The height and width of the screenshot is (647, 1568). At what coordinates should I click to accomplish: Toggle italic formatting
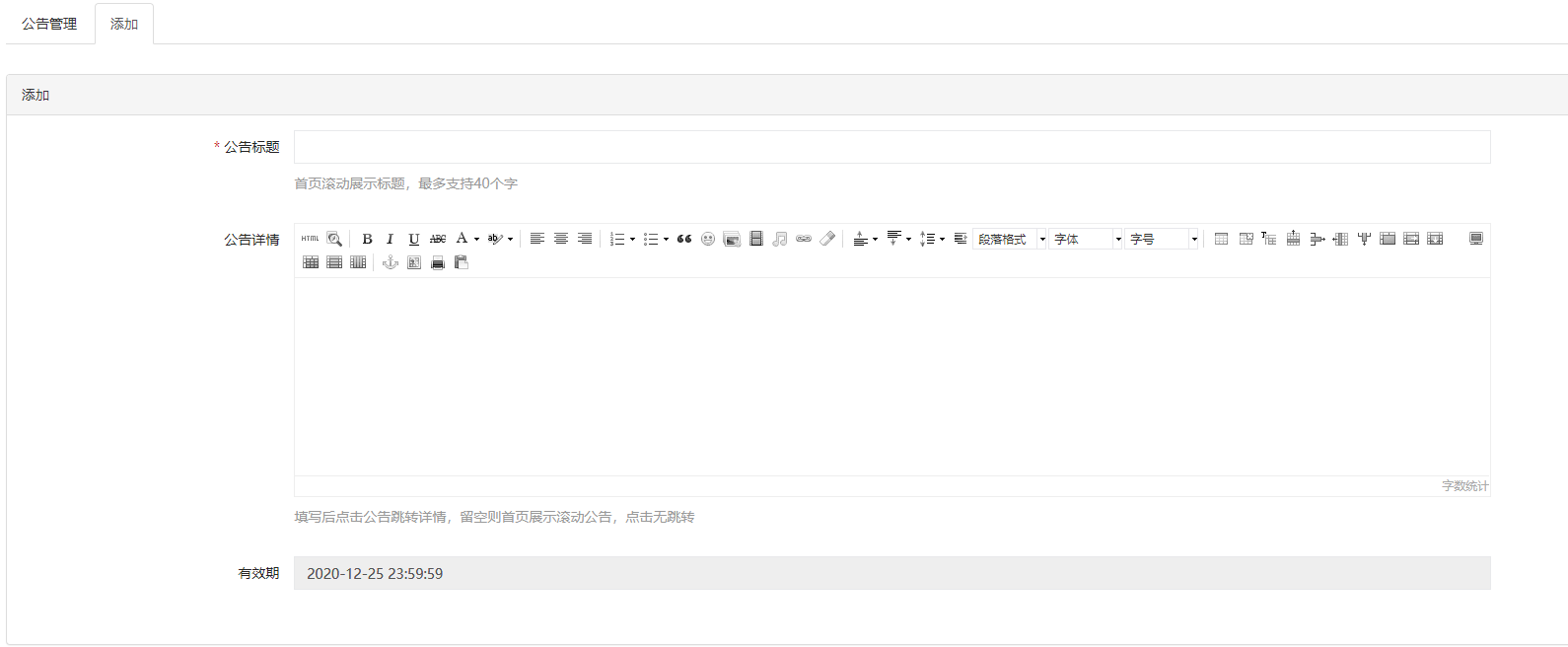pyautogui.click(x=391, y=239)
